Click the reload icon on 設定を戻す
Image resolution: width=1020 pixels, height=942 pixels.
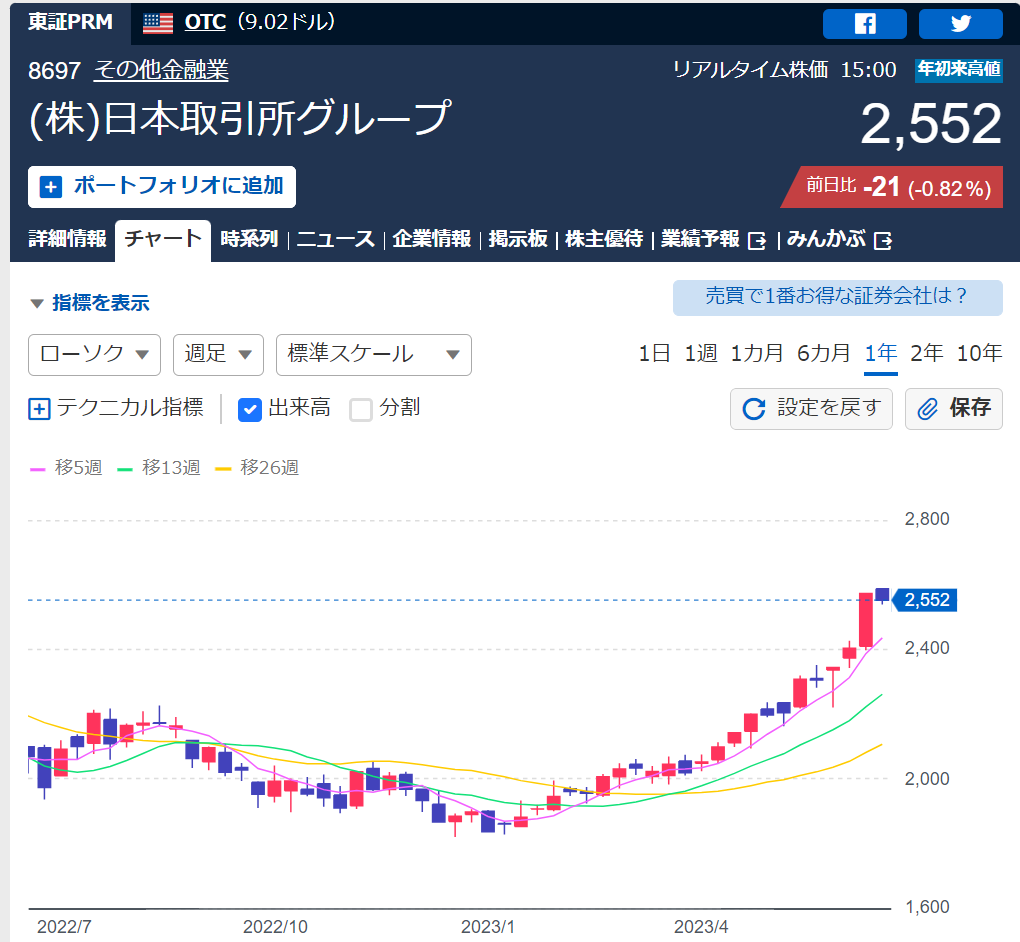click(754, 409)
